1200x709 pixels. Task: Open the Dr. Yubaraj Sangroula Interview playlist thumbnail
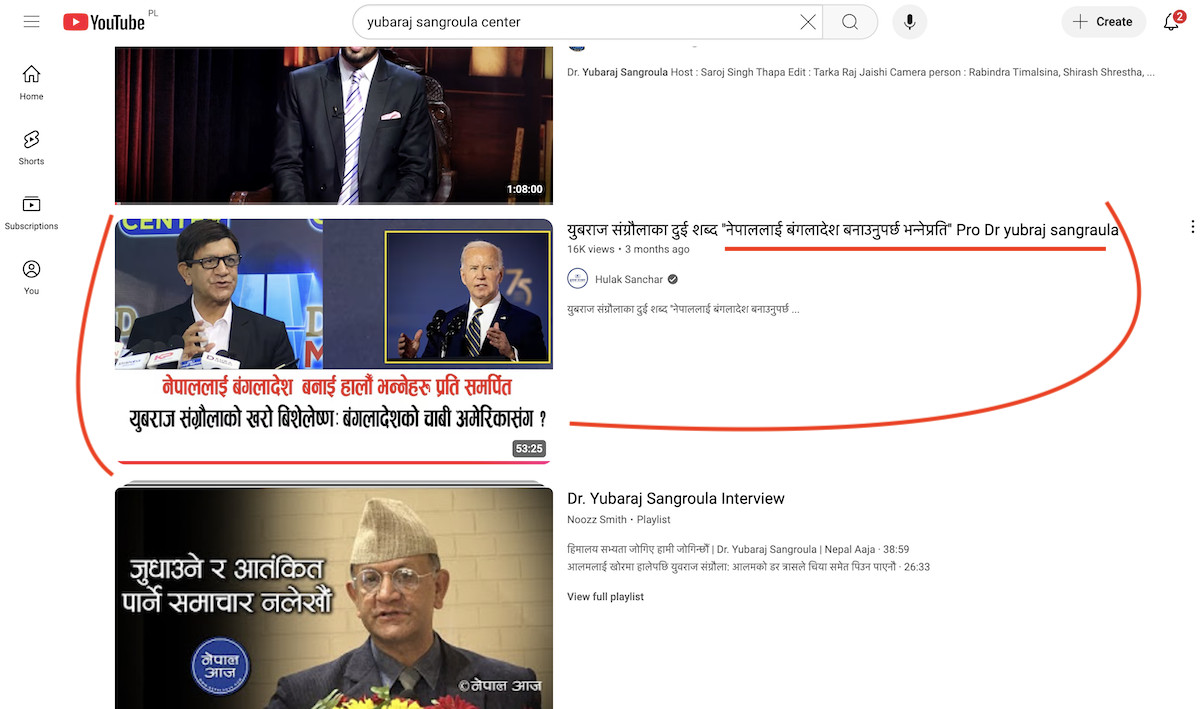coord(334,597)
